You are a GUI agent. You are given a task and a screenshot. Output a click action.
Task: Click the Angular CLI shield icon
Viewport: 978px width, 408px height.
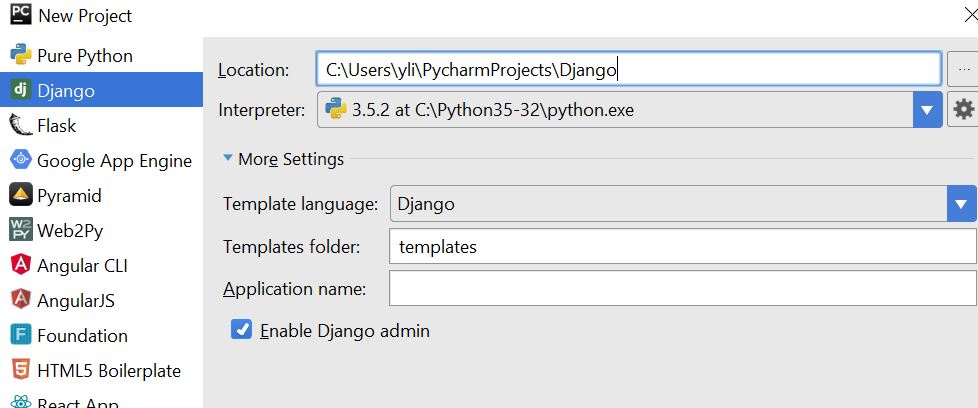21,265
